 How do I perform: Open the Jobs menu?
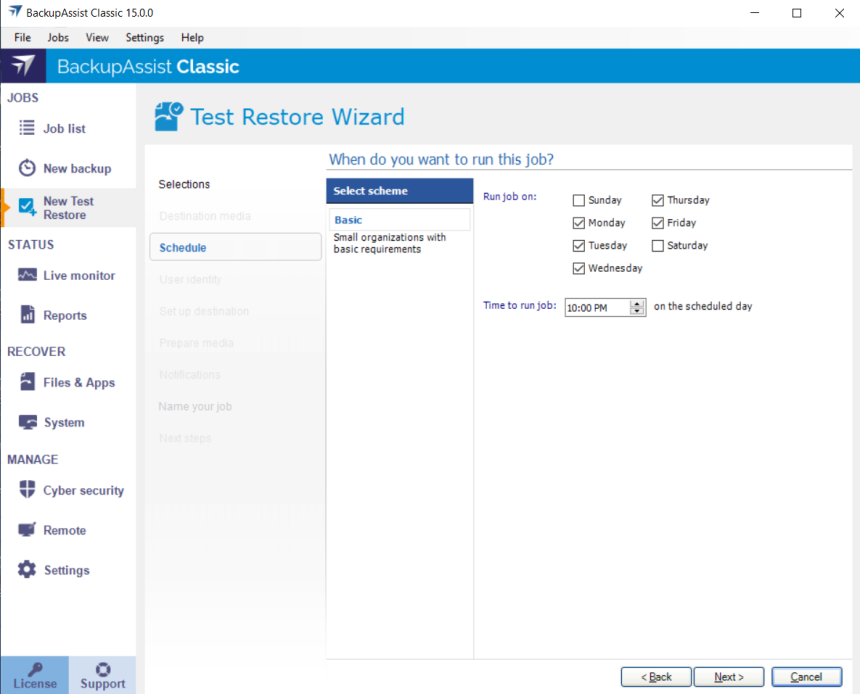[x=58, y=37]
